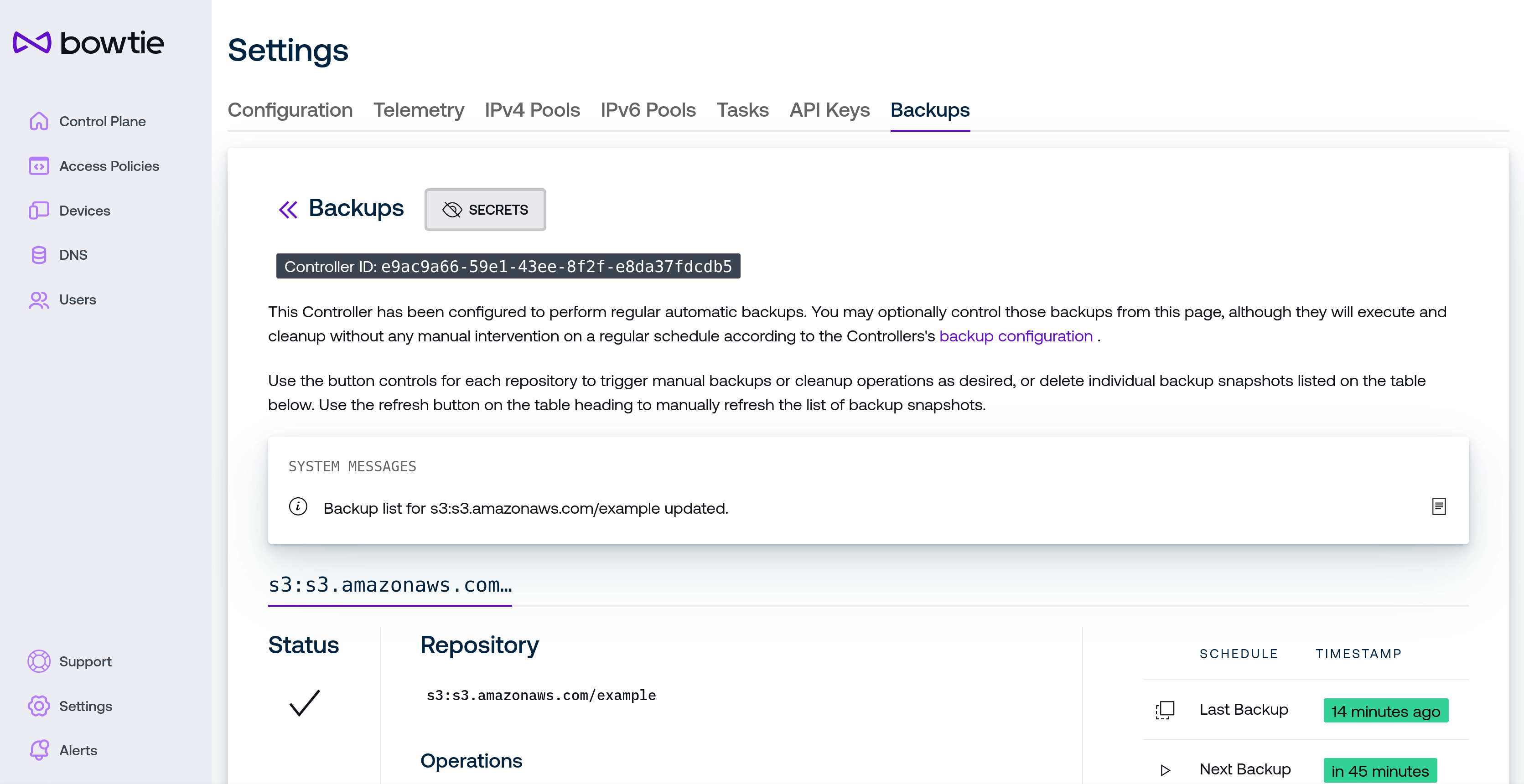Toggle SECRETS visibility button
This screenshot has height=784, width=1524.
tap(485, 209)
